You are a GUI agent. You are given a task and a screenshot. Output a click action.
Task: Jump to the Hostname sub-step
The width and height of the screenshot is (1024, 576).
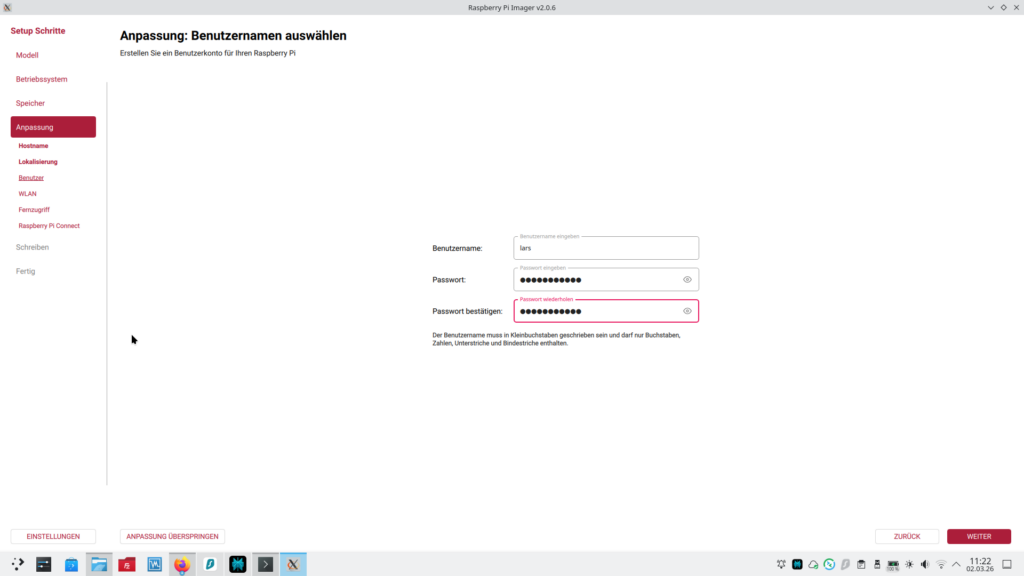point(33,146)
